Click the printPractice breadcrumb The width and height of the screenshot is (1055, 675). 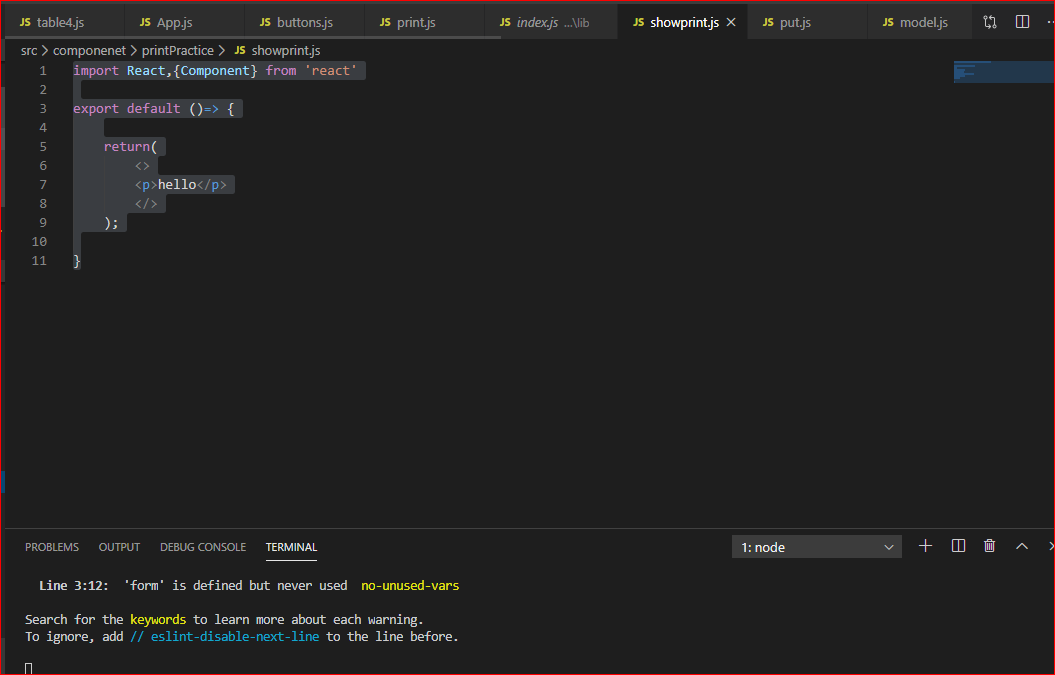(x=178, y=50)
